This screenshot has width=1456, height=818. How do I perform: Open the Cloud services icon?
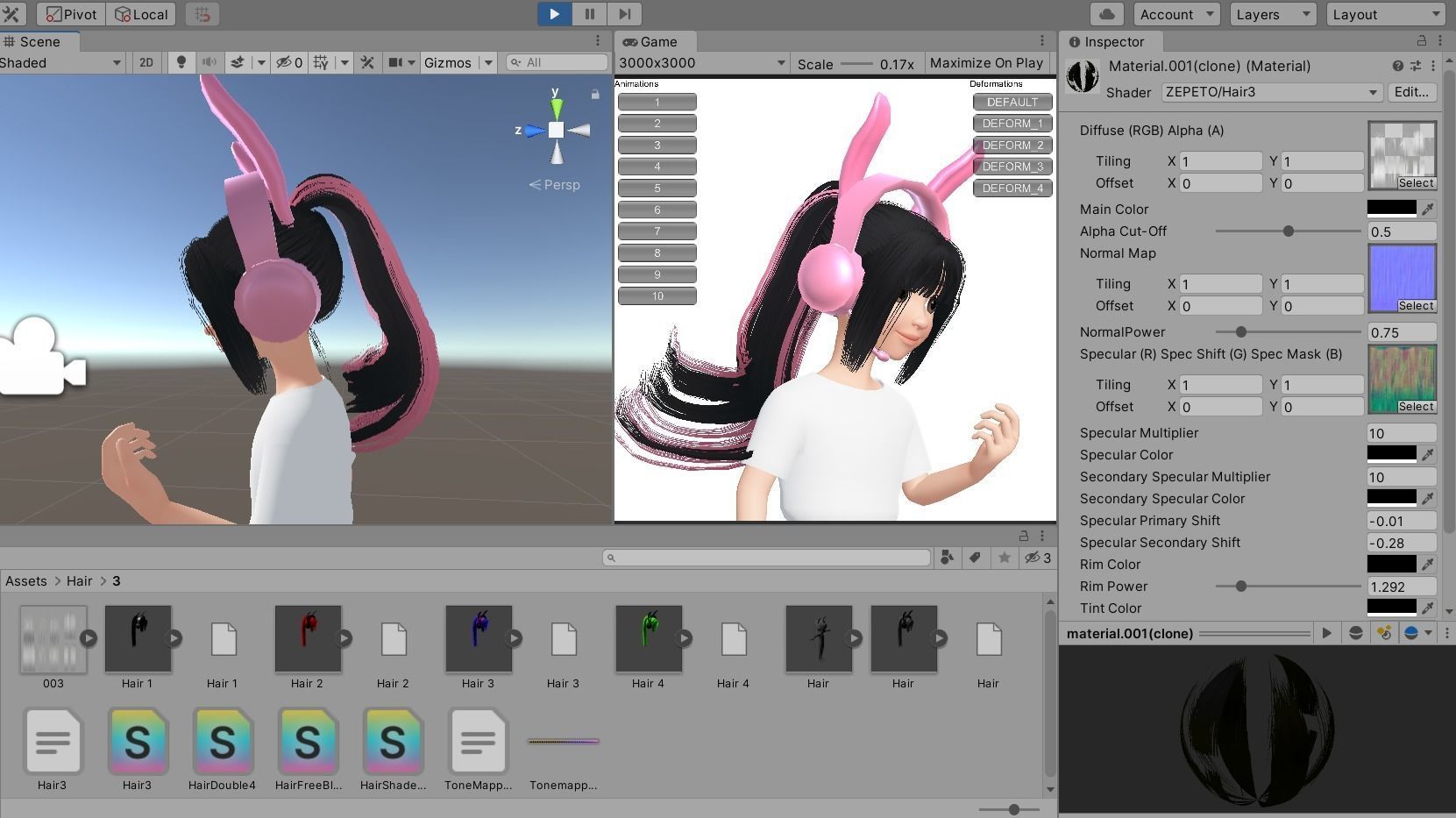pyautogui.click(x=1107, y=14)
